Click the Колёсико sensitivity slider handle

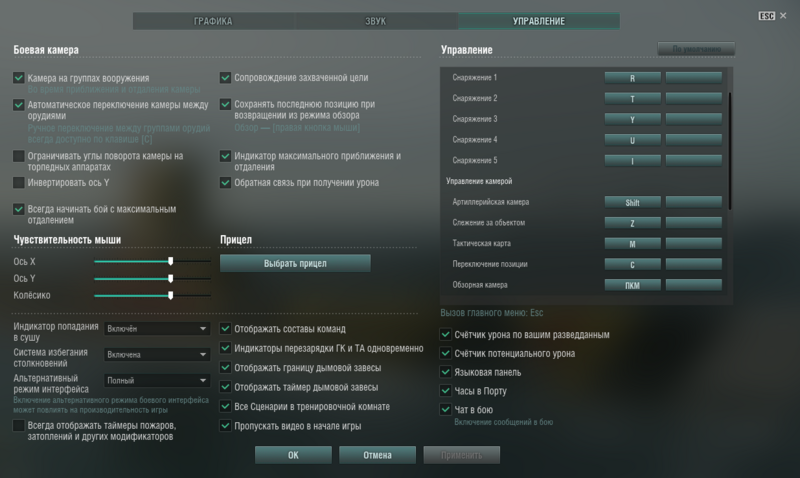click(x=171, y=296)
